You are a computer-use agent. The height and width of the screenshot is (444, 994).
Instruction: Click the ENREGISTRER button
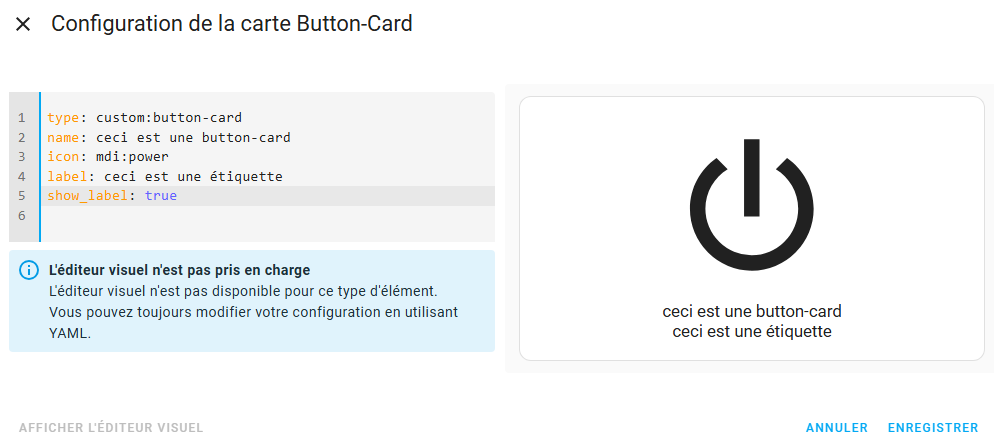[933, 428]
